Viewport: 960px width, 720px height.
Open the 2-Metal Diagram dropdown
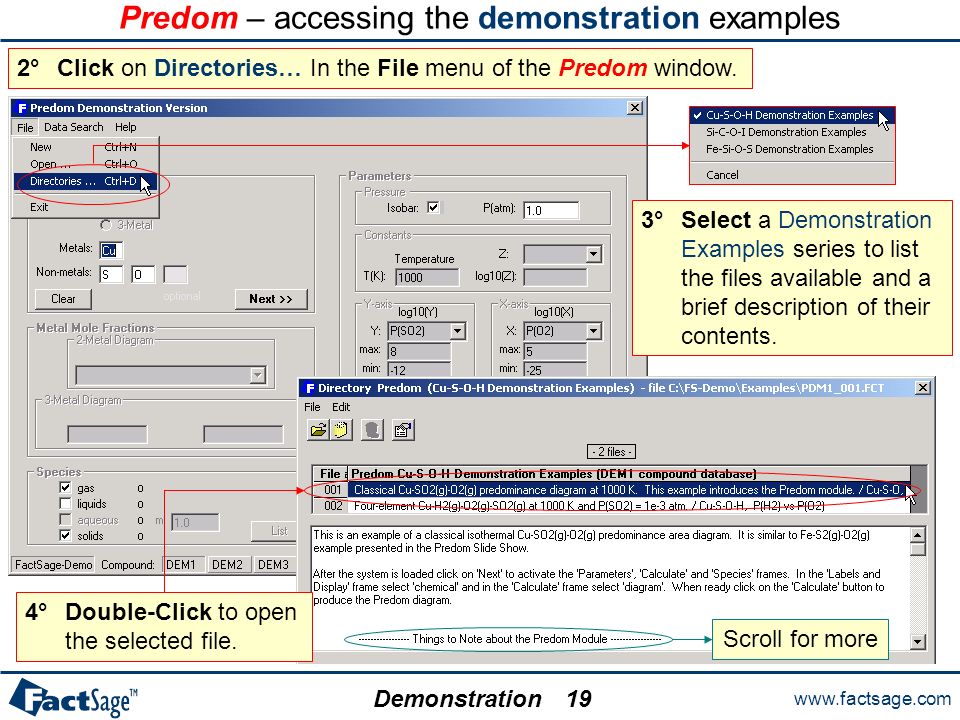(x=258, y=375)
